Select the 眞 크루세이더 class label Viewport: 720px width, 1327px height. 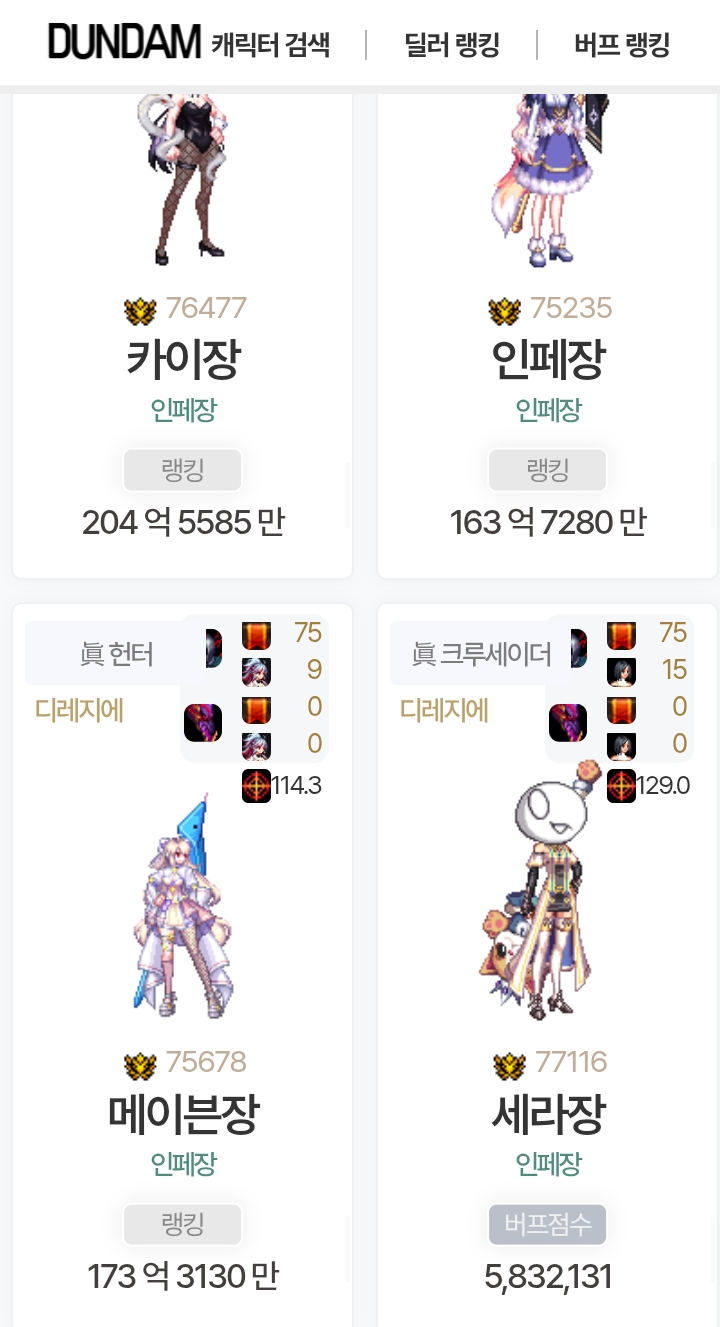(x=482, y=654)
